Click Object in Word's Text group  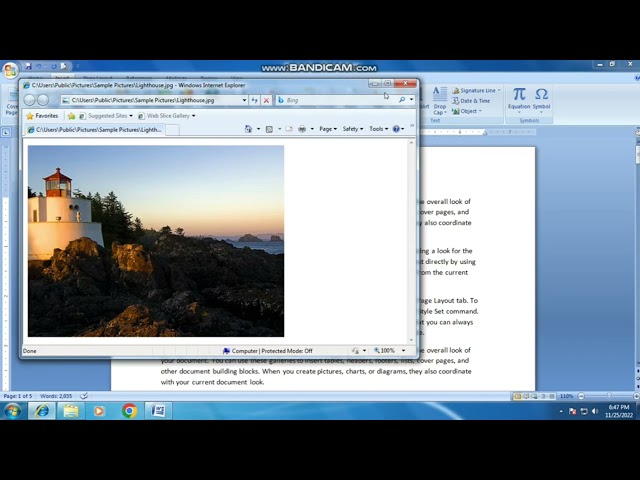464,111
